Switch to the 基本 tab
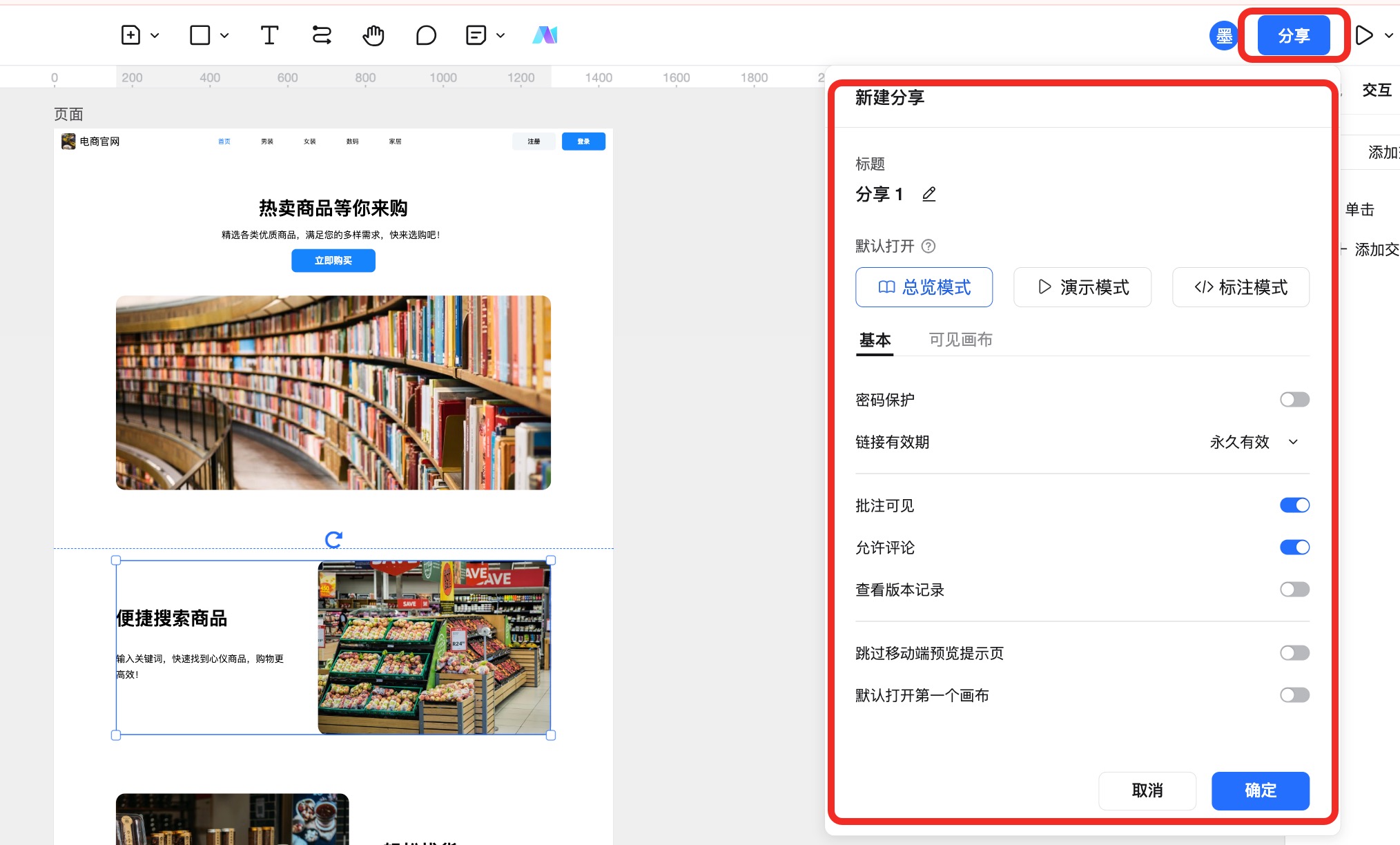 point(875,340)
